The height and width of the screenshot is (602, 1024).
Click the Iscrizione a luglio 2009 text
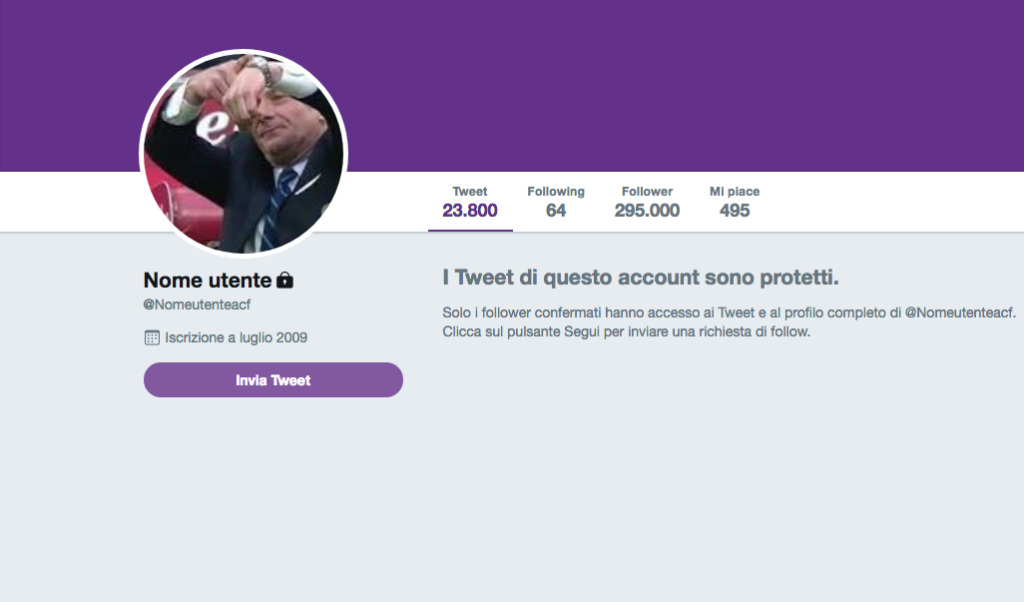tap(236, 338)
